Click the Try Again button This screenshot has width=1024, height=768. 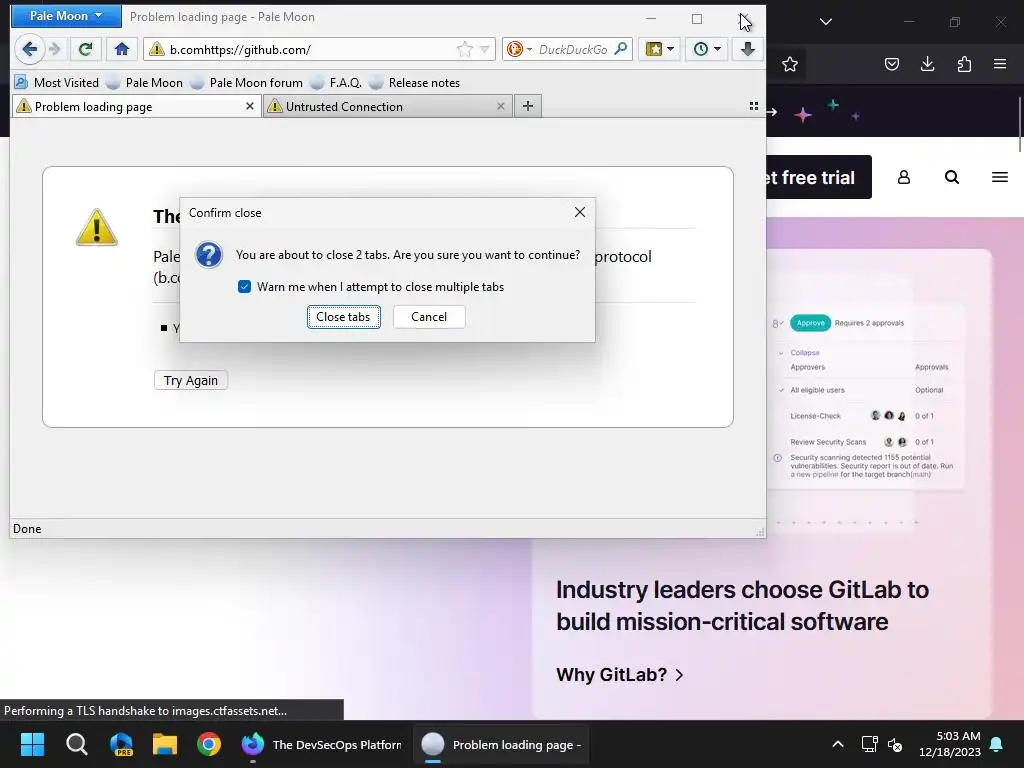(191, 380)
